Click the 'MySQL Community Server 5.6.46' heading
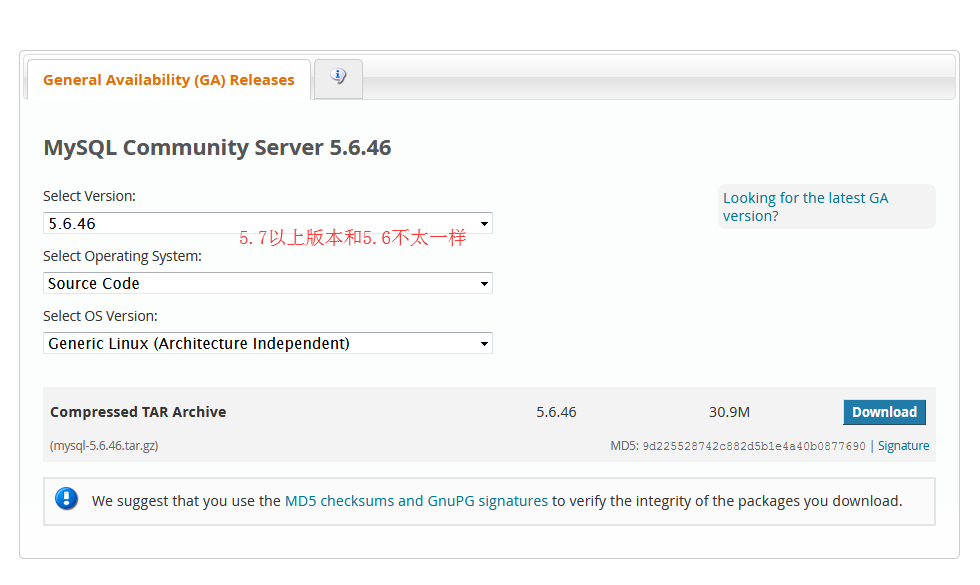The image size is (980, 585). pyautogui.click(x=217, y=148)
